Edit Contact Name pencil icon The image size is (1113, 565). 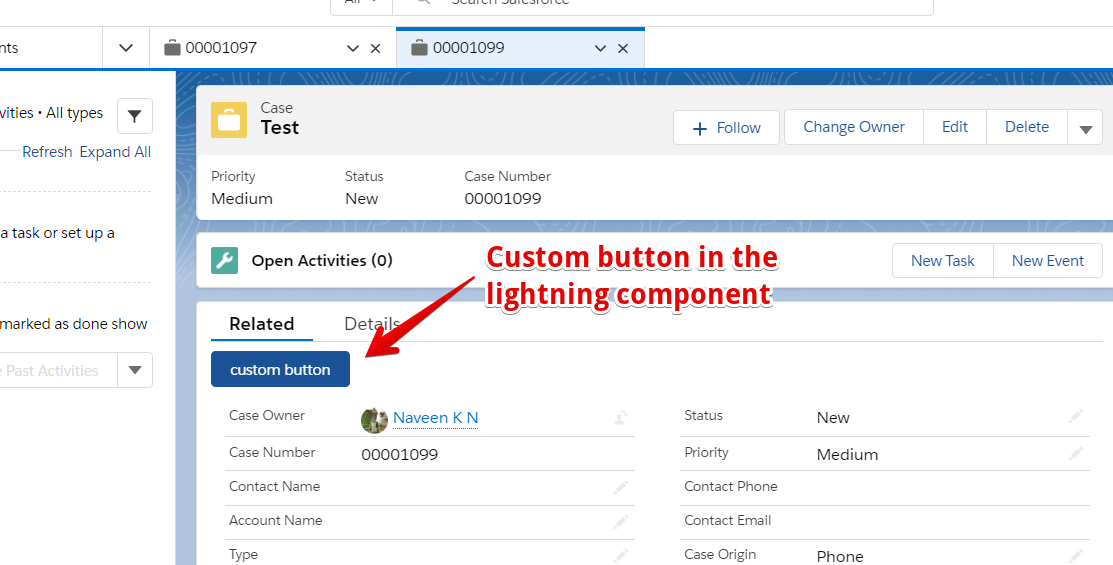(620, 488)
